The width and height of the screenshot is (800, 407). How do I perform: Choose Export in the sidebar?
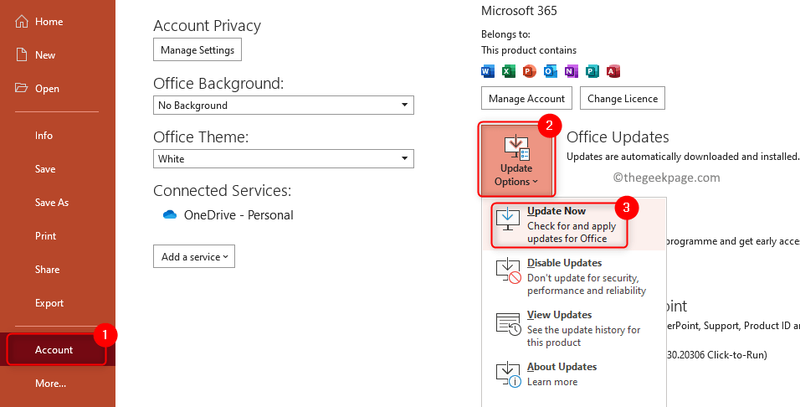pyautogui.click(x=49, y=303)
